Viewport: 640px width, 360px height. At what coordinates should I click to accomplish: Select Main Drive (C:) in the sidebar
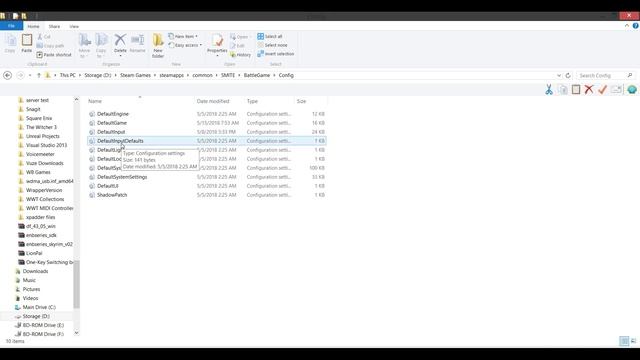[39, 307]
